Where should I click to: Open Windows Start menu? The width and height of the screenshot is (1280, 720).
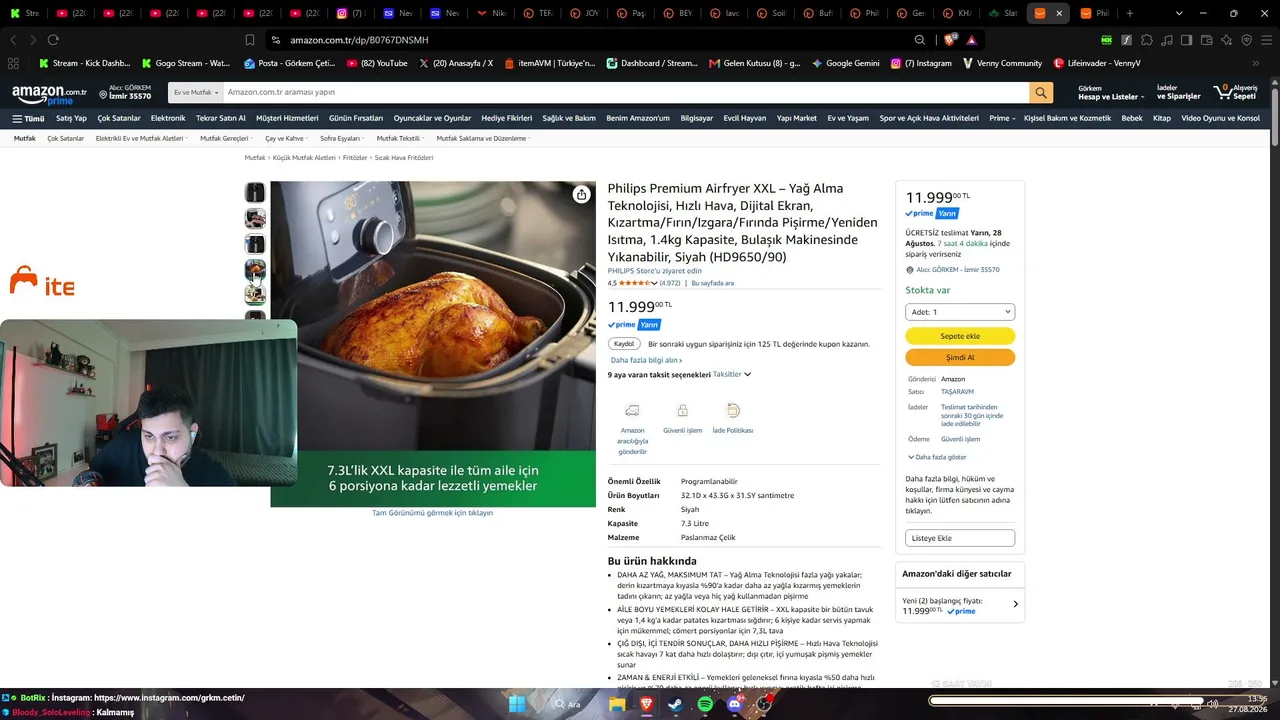(517, 704)
